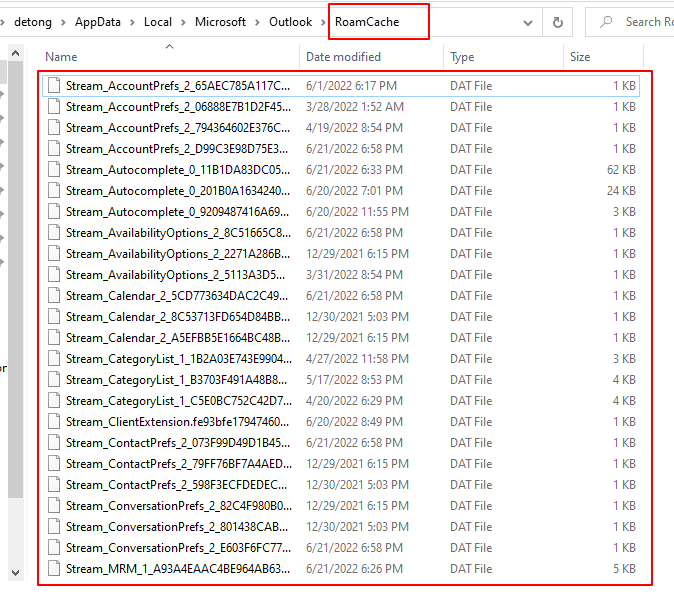Viewport: 674px width, 601px height.
Task: Navigate to the Outlook folder in breadcrumb
Action: (x=290, y=21)
